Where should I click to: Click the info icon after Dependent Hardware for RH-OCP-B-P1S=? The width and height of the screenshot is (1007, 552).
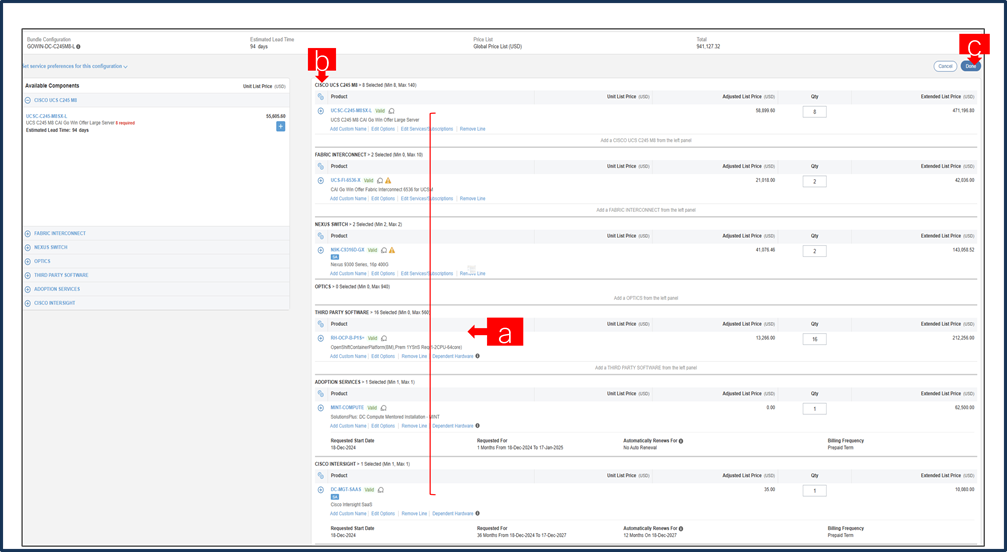477,356
